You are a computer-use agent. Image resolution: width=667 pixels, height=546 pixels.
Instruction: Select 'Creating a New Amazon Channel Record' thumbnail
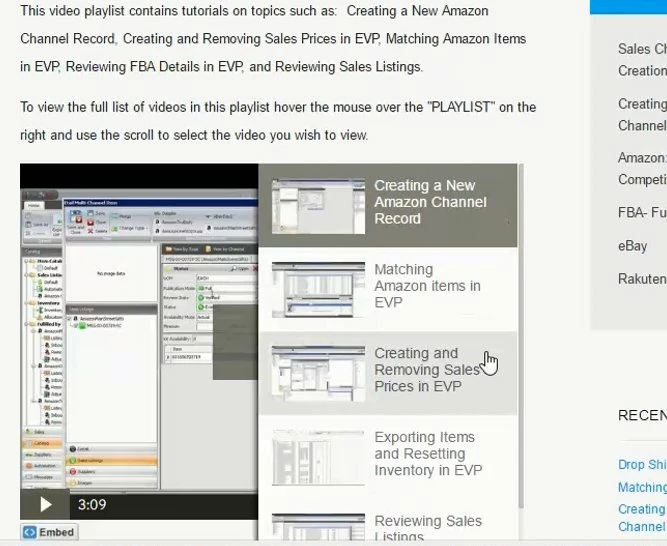pos(318,206)
